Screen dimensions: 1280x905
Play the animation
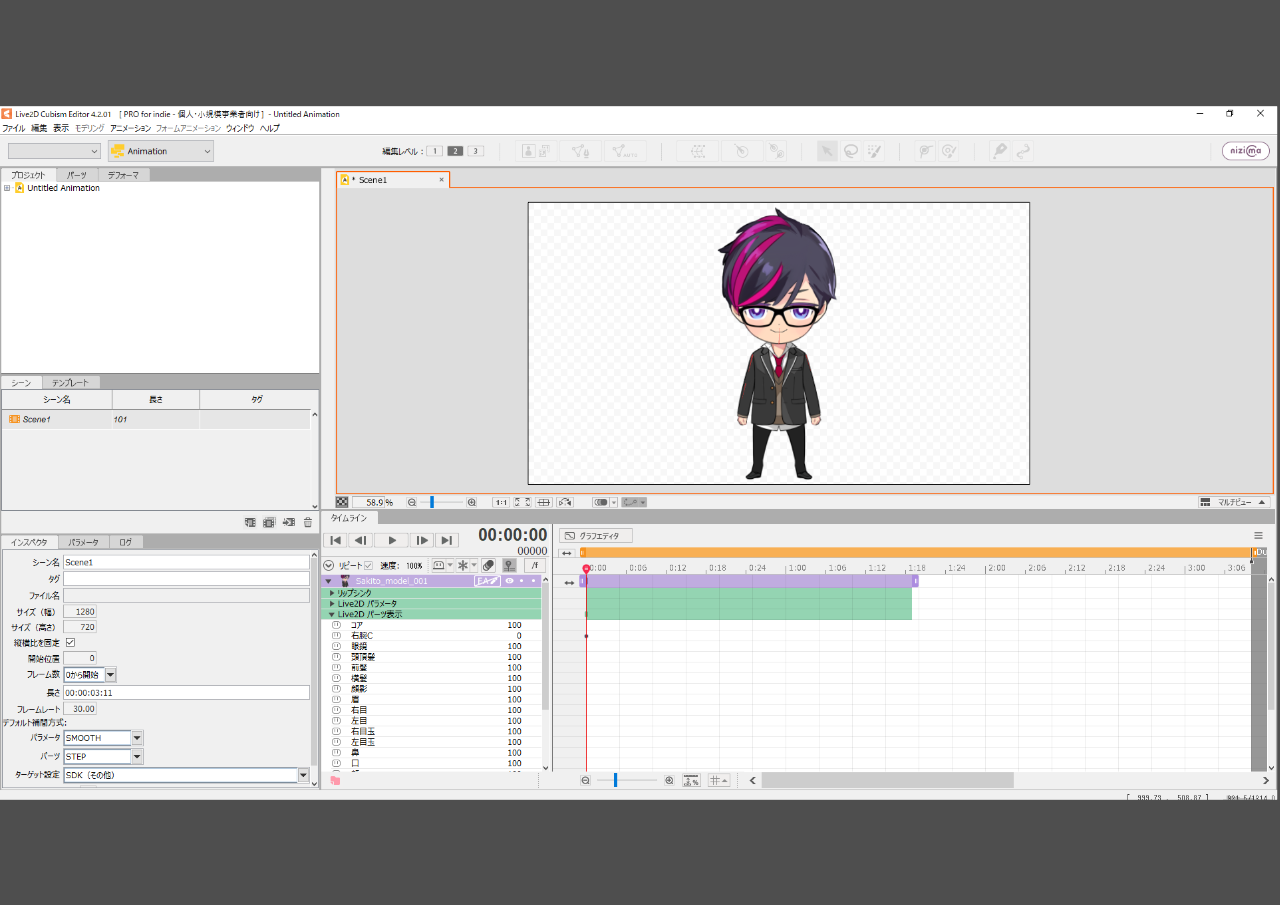click(392, 541)
